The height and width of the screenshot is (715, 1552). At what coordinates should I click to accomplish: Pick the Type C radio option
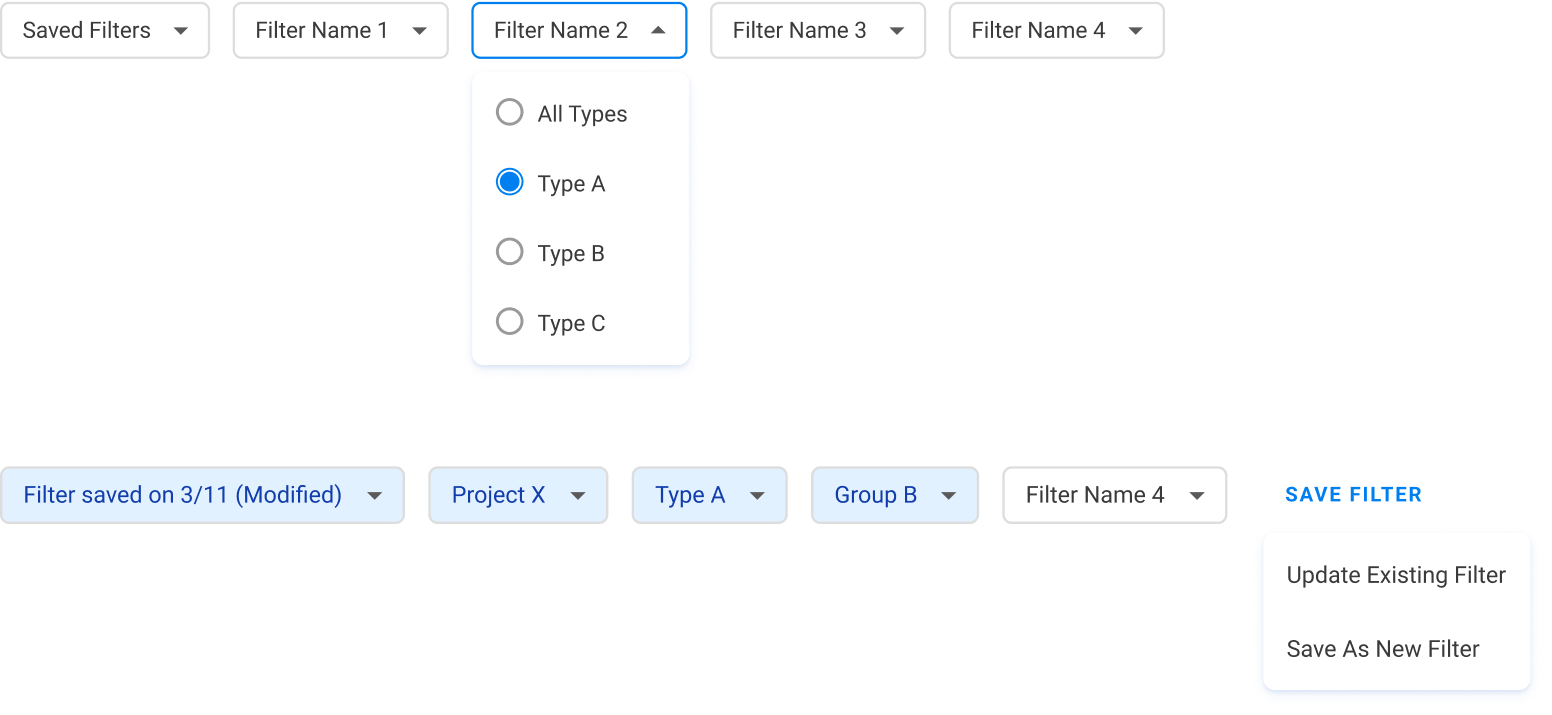pyautogui.click(x=510, y=322)
